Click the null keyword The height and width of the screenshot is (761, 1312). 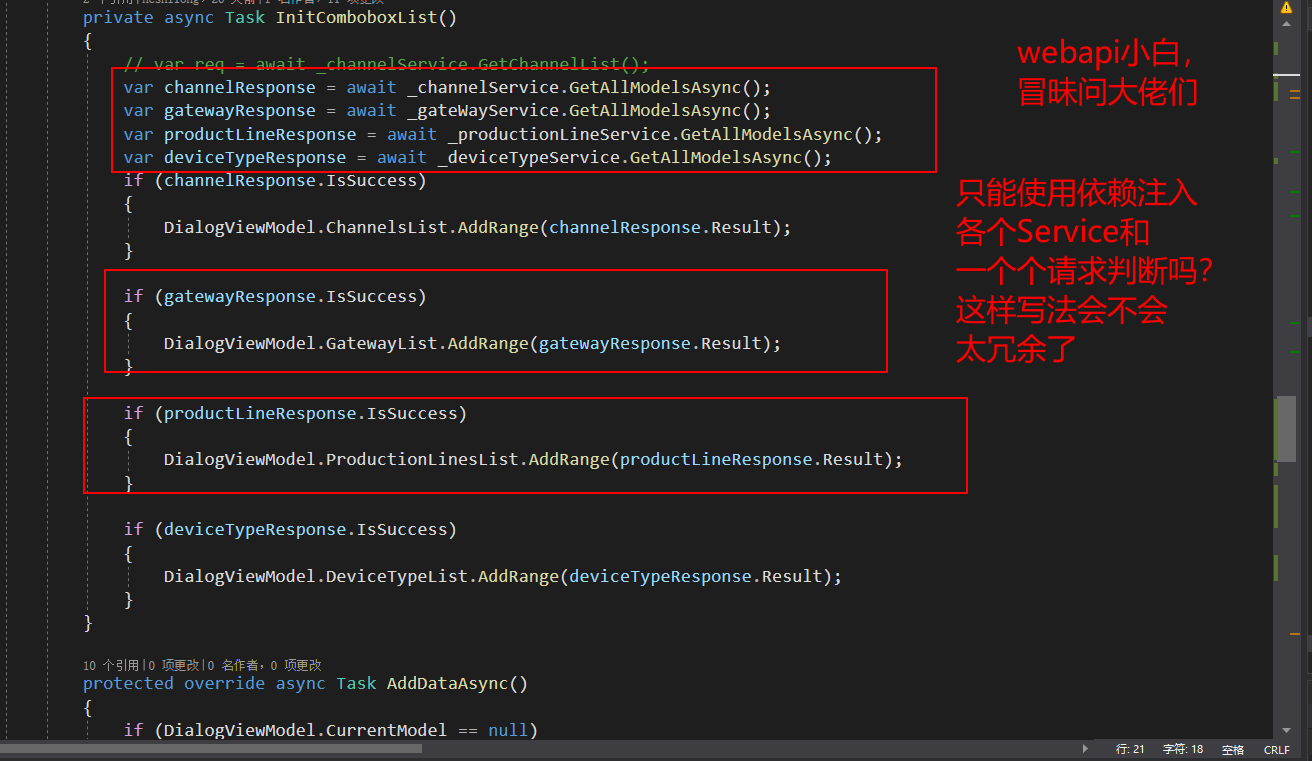[508, 730]
